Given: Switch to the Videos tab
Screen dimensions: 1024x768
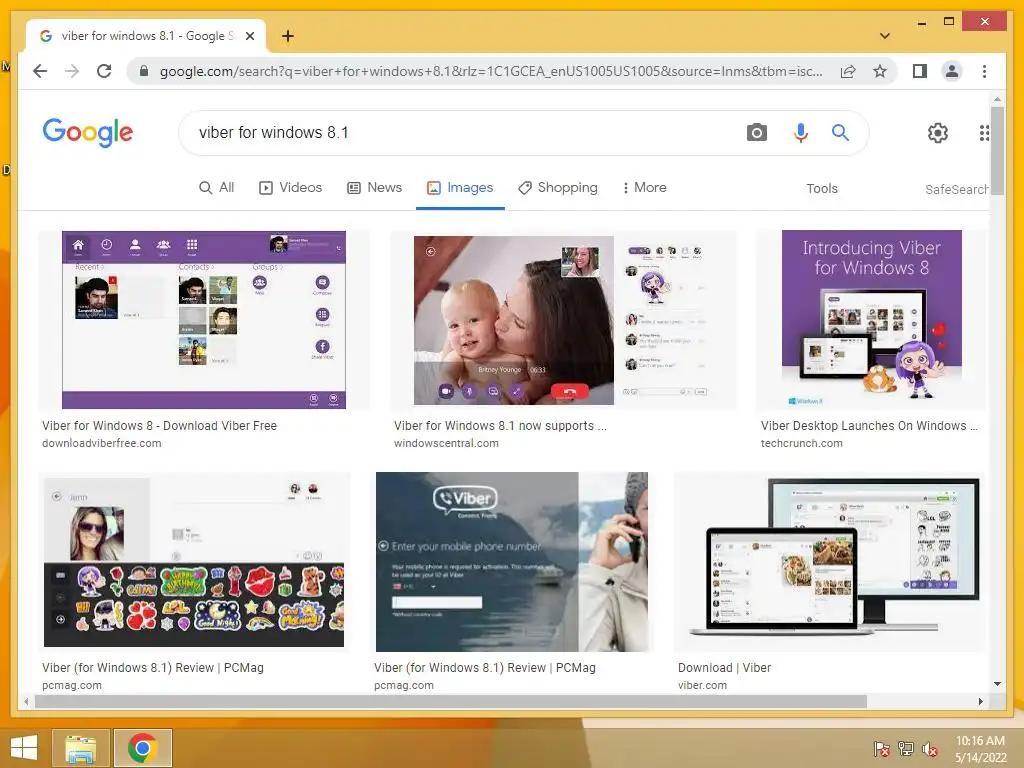Looking at the screenshot, I should (291, 187).
